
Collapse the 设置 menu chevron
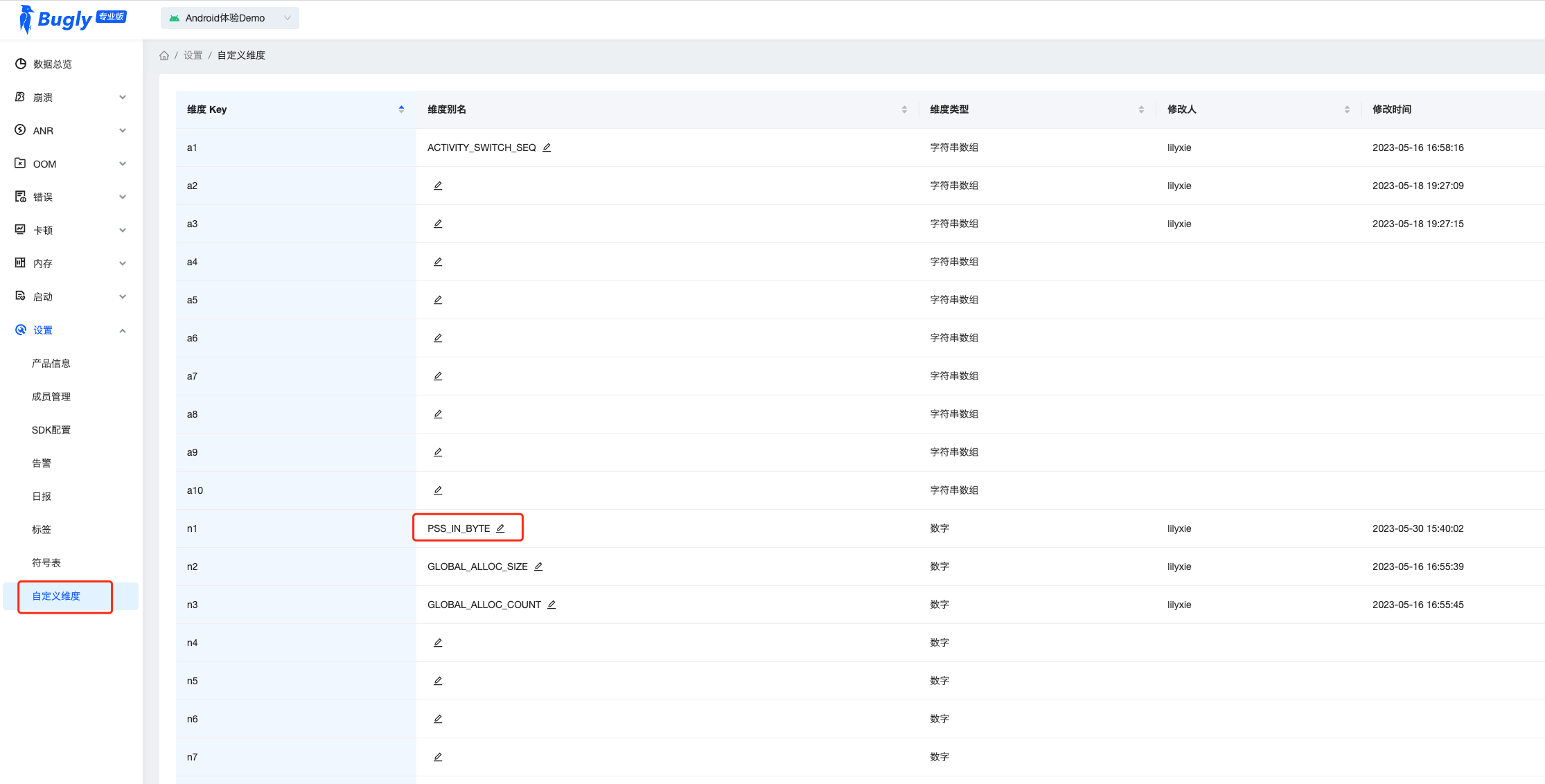(x=123, y=330)
